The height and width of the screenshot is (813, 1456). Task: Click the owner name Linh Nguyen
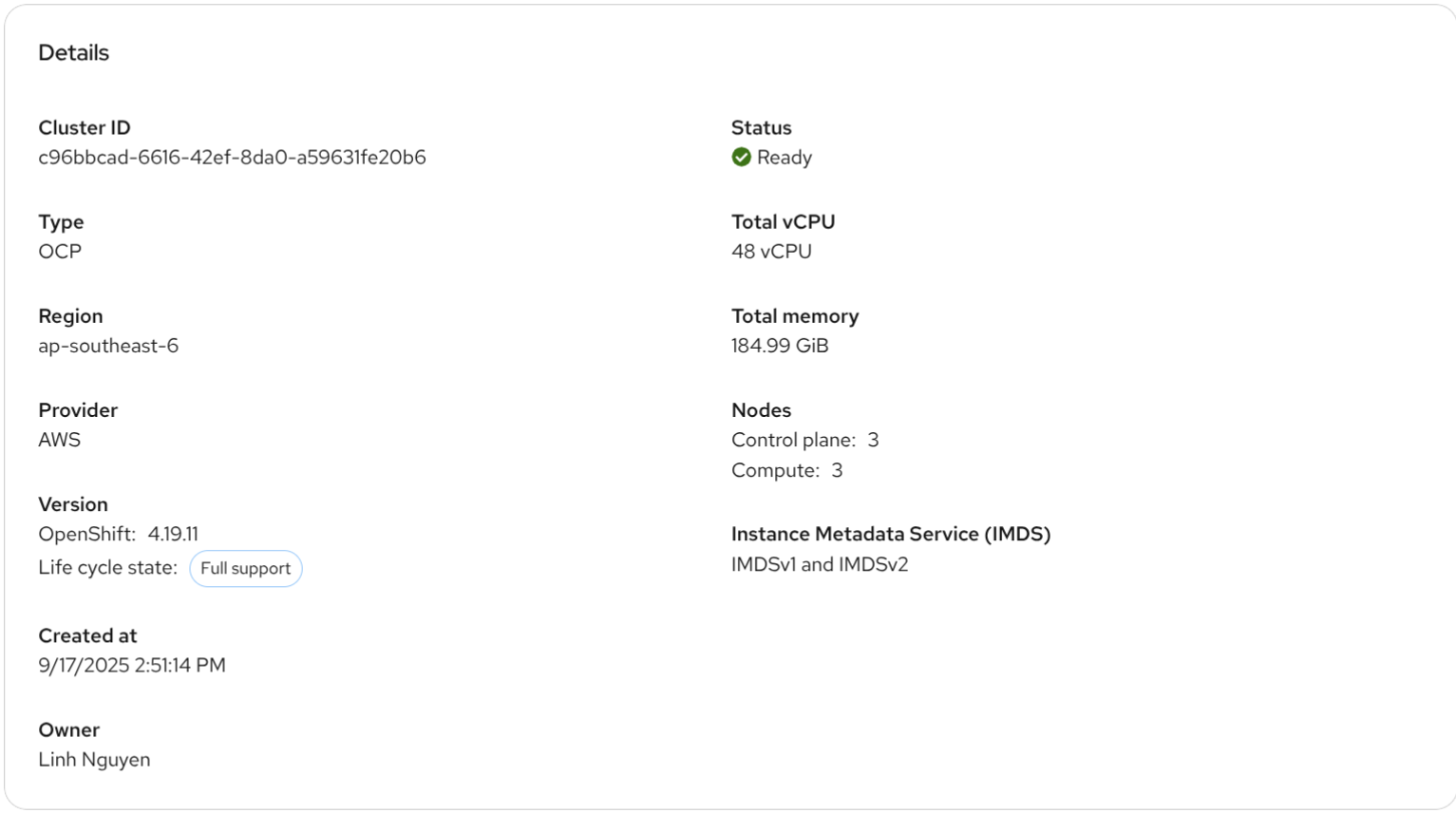(94, 760)
